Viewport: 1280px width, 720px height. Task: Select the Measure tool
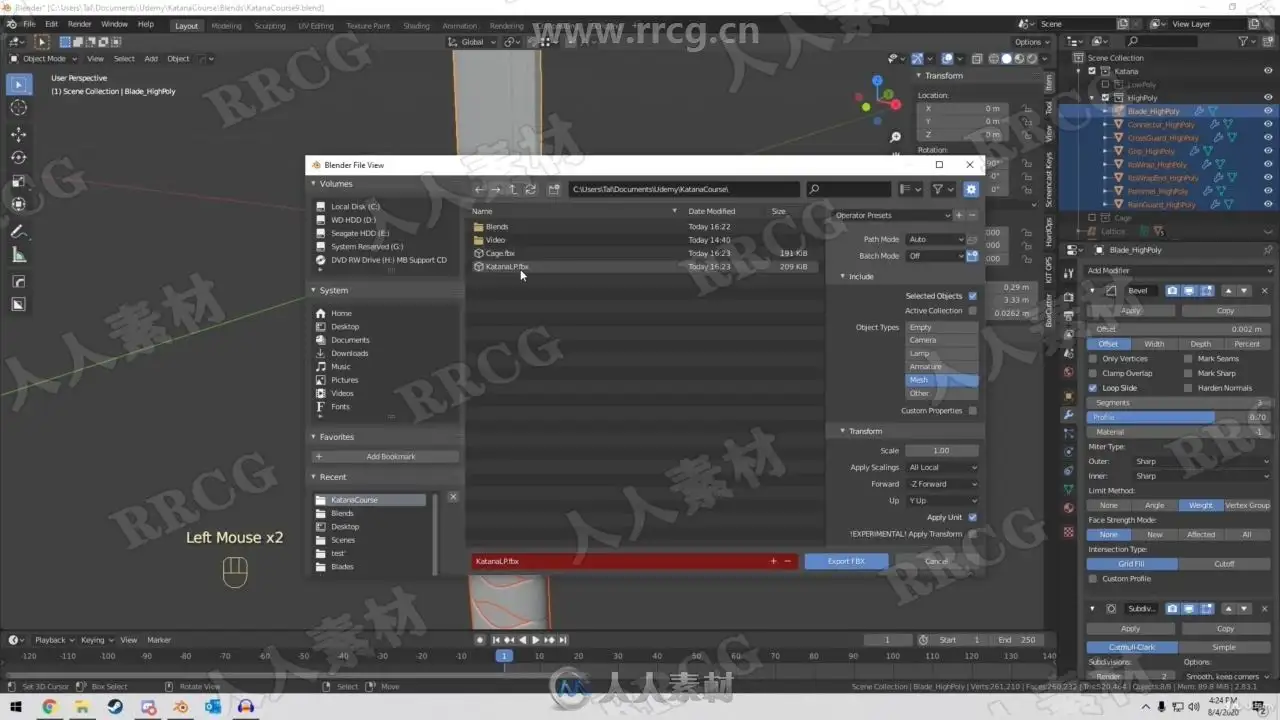tap(19, 256)
